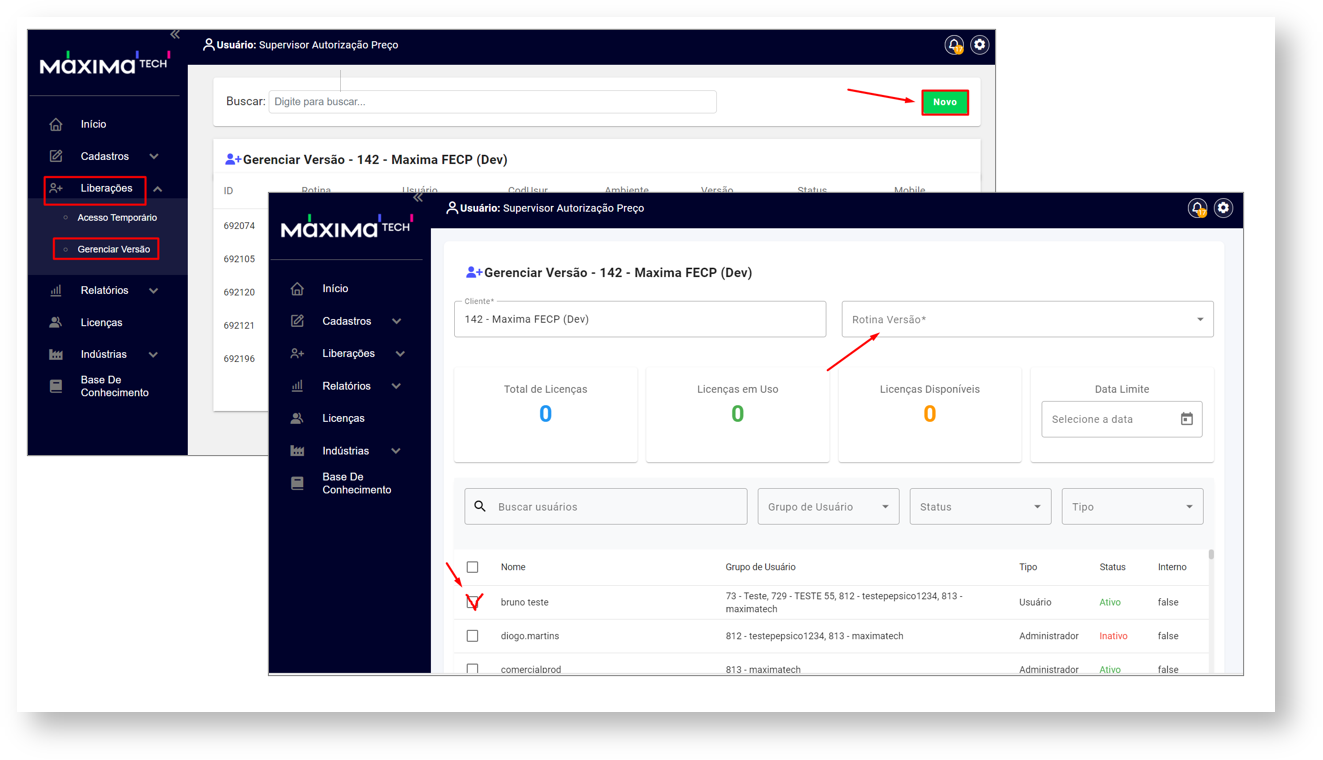Select Acesso Temporário in Liberações menu
This screenshot has width=1323, height=760.
tap(116, 217)
